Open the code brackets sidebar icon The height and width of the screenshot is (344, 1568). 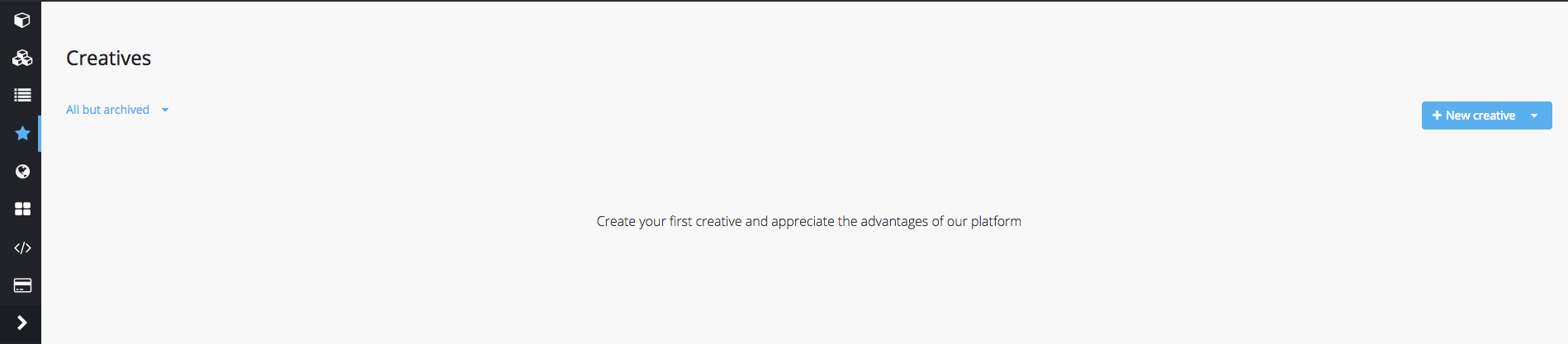click(x=22, y=247)
